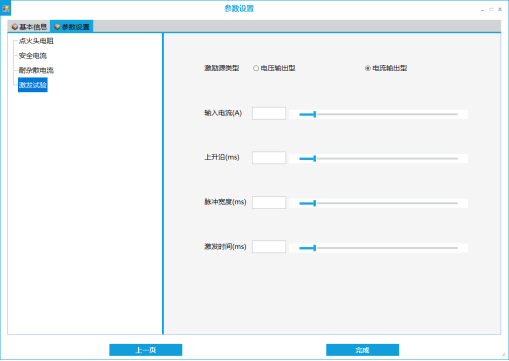Image resolution: width=509 pixels, height=361 pixels.
Task: Select 耐杂散电流 tree item
Action: coord(36,70)
